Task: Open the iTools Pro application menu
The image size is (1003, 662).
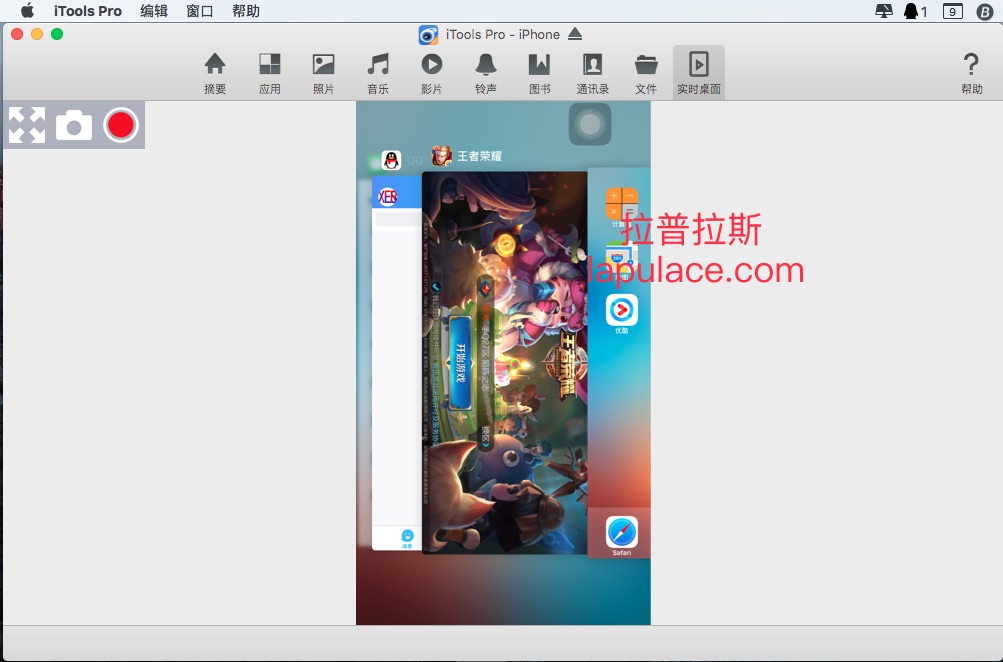Action: [88, 11]
